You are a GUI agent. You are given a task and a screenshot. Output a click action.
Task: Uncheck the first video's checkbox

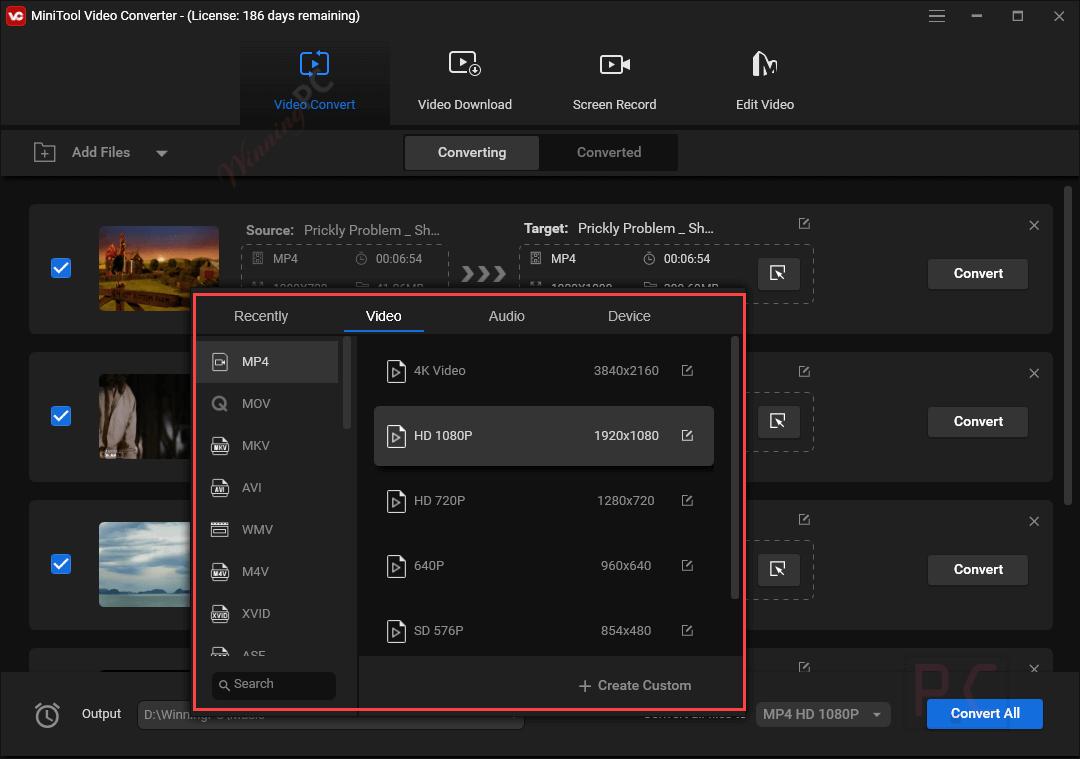61,267
